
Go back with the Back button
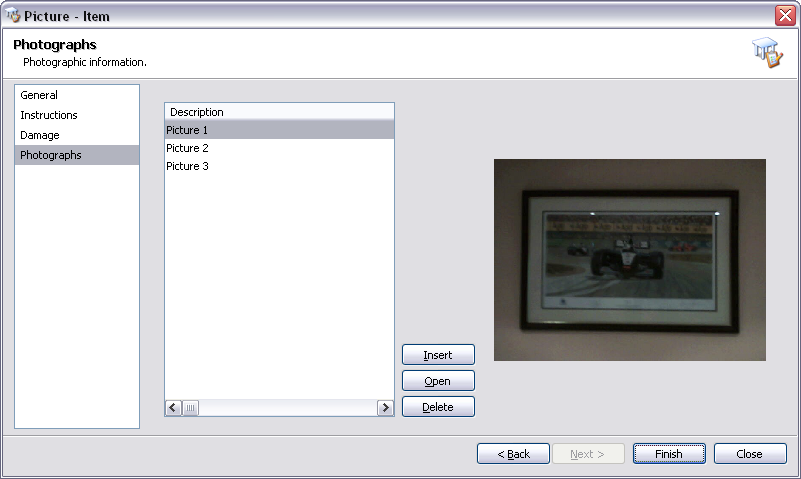click(x=513, y=454)
